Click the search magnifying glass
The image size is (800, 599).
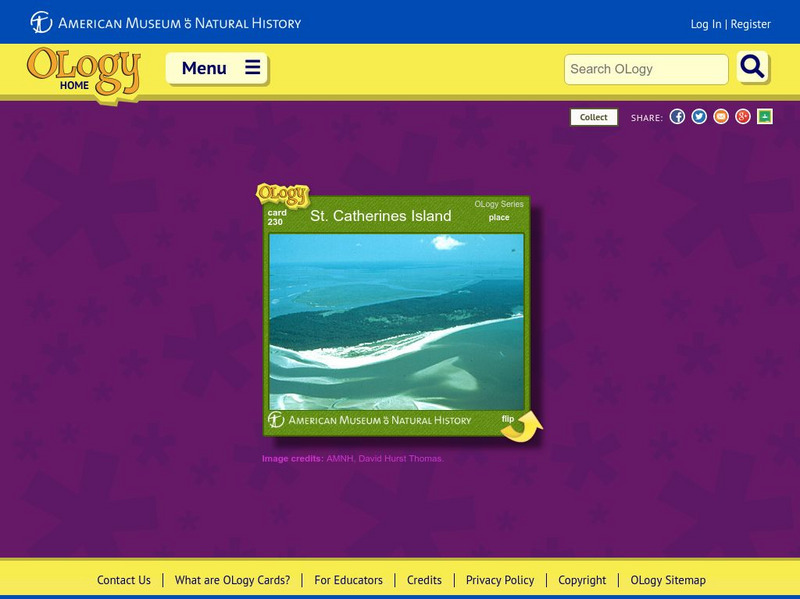click(752, 69)
